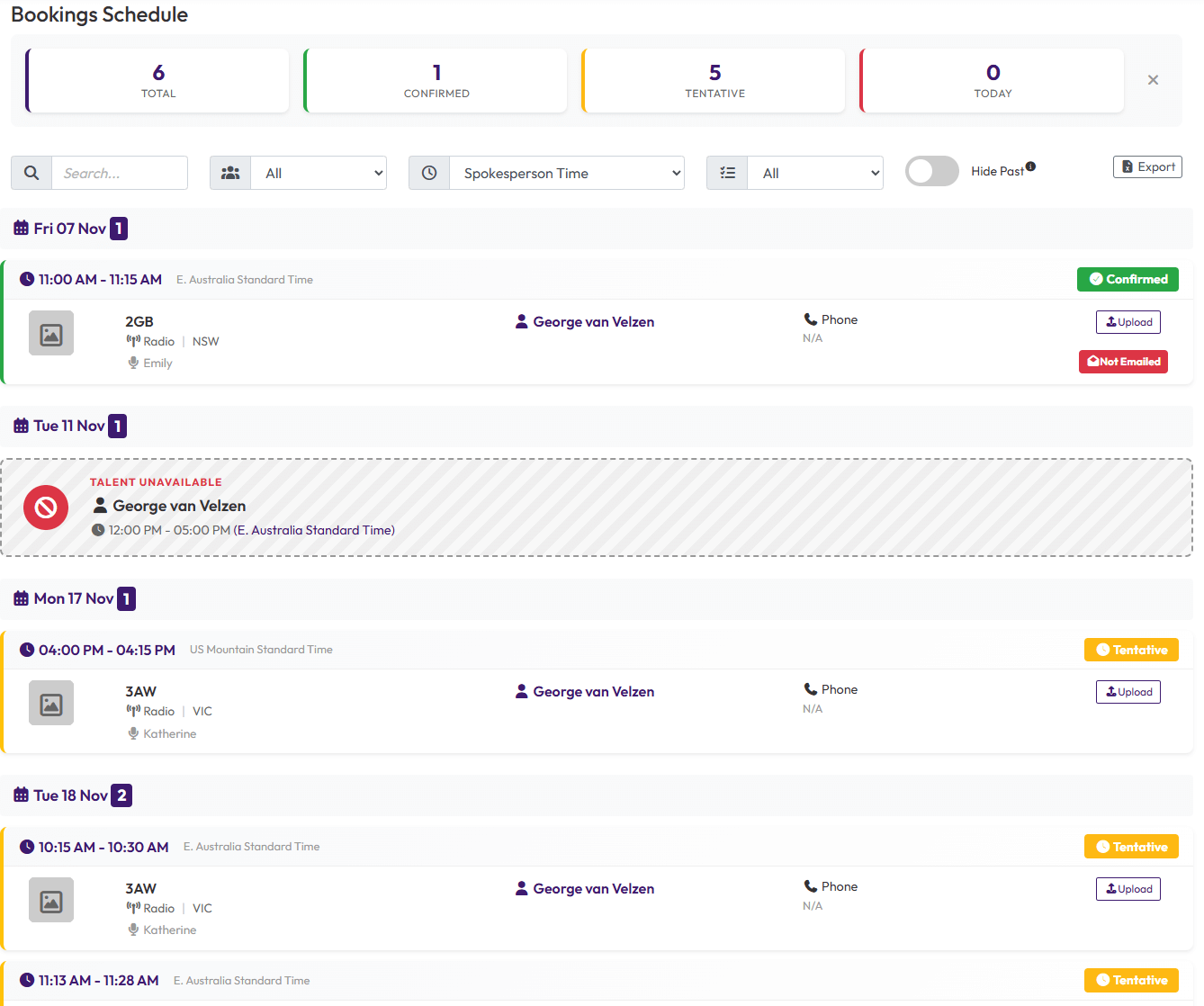Click the microphone icon next to Emily
The height and width of the screenshot is (1006, 1204).
(x=133, y=363)
